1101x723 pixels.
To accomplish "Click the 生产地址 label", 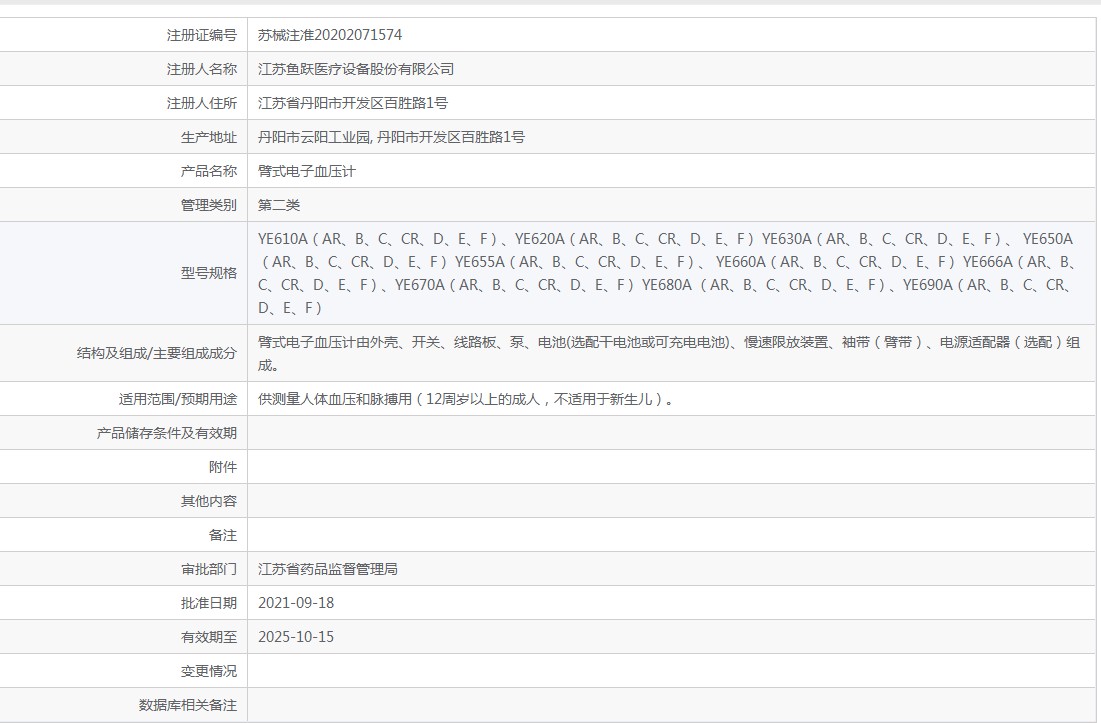I will (209, 137).
